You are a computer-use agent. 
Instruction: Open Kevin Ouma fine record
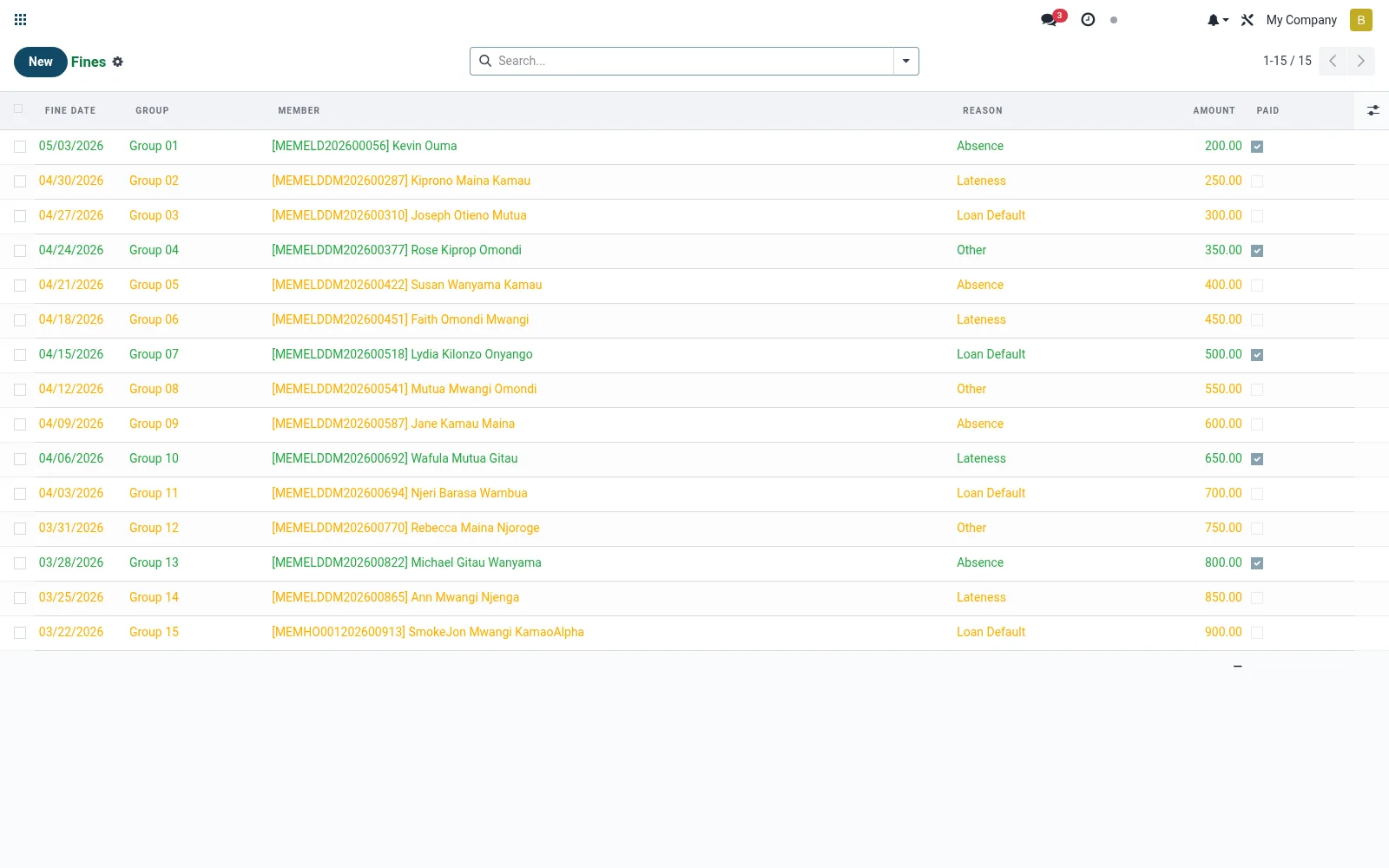pos(364,146)
